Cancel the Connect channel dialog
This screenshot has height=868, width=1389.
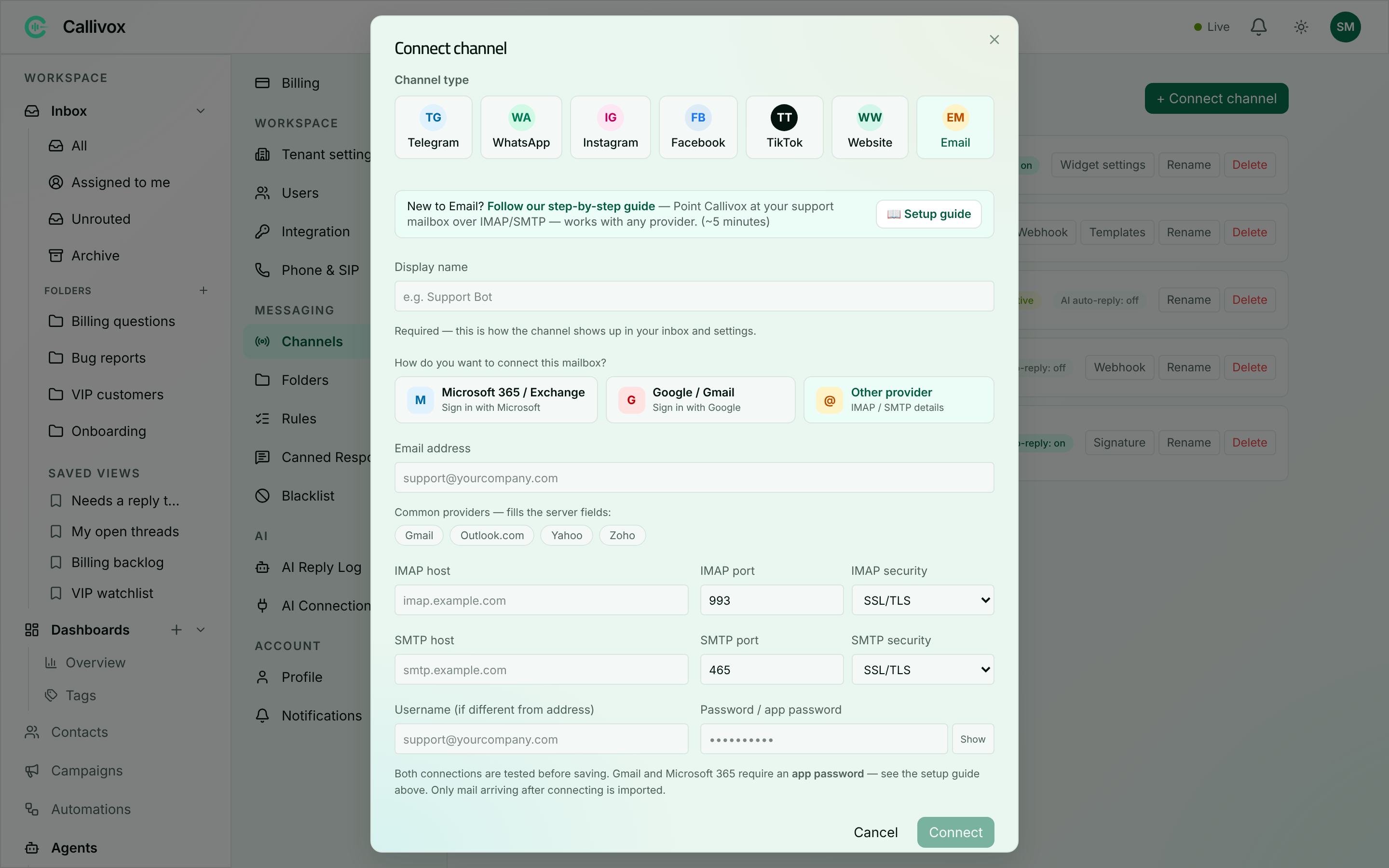(x=875, y=832)
